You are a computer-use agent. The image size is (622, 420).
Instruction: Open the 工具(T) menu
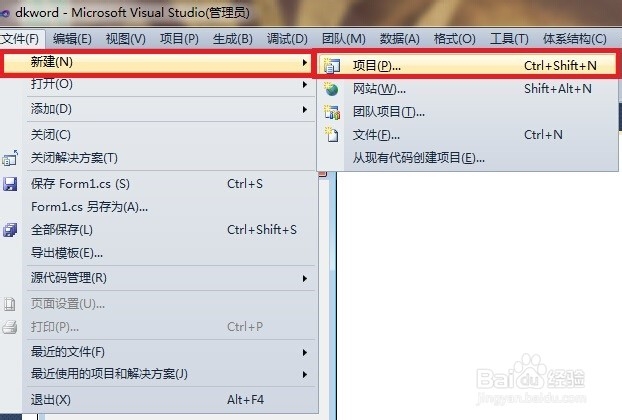click(509, 39)
